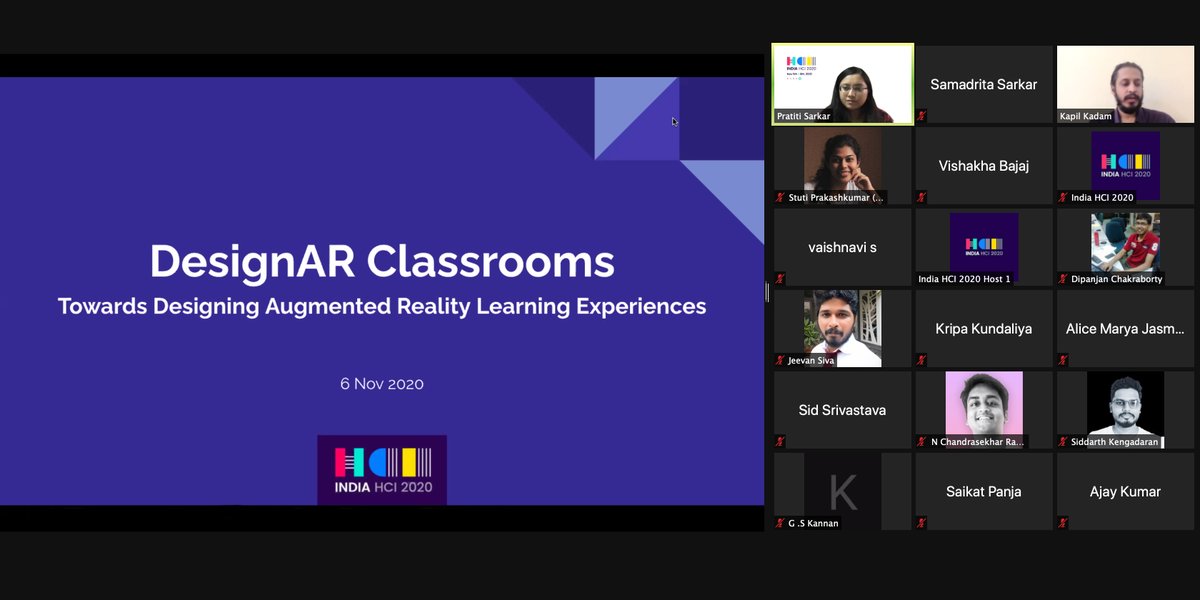Viewport: 1200px width, 600px height.
Task: Select Stuti Prakashkumar's profile photo tile
Action: (843, 166)
